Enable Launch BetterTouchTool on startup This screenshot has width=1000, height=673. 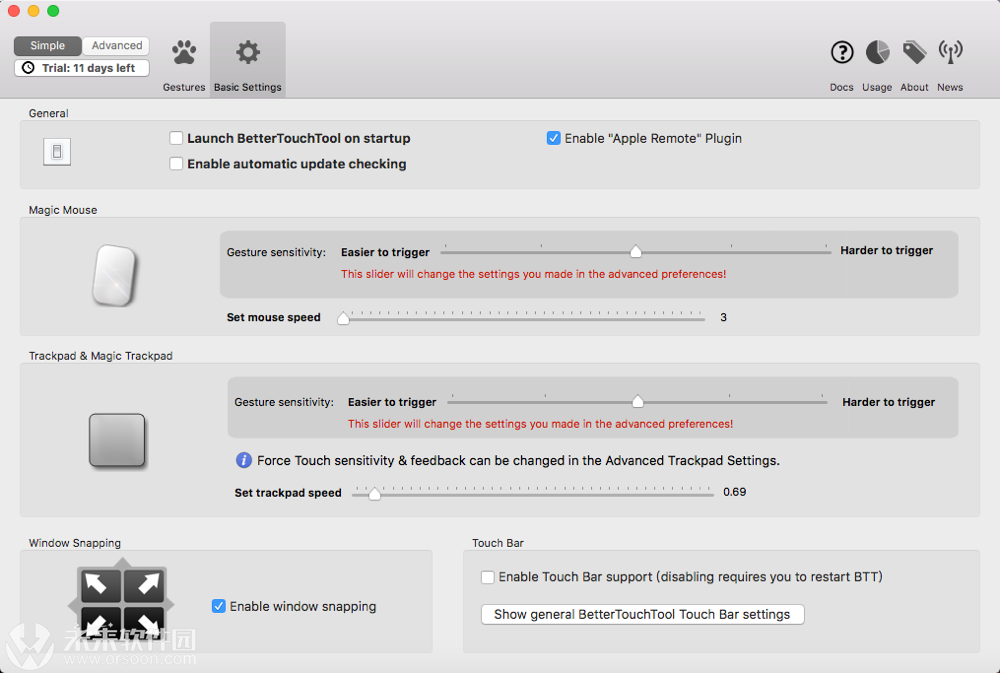(176, 139)
